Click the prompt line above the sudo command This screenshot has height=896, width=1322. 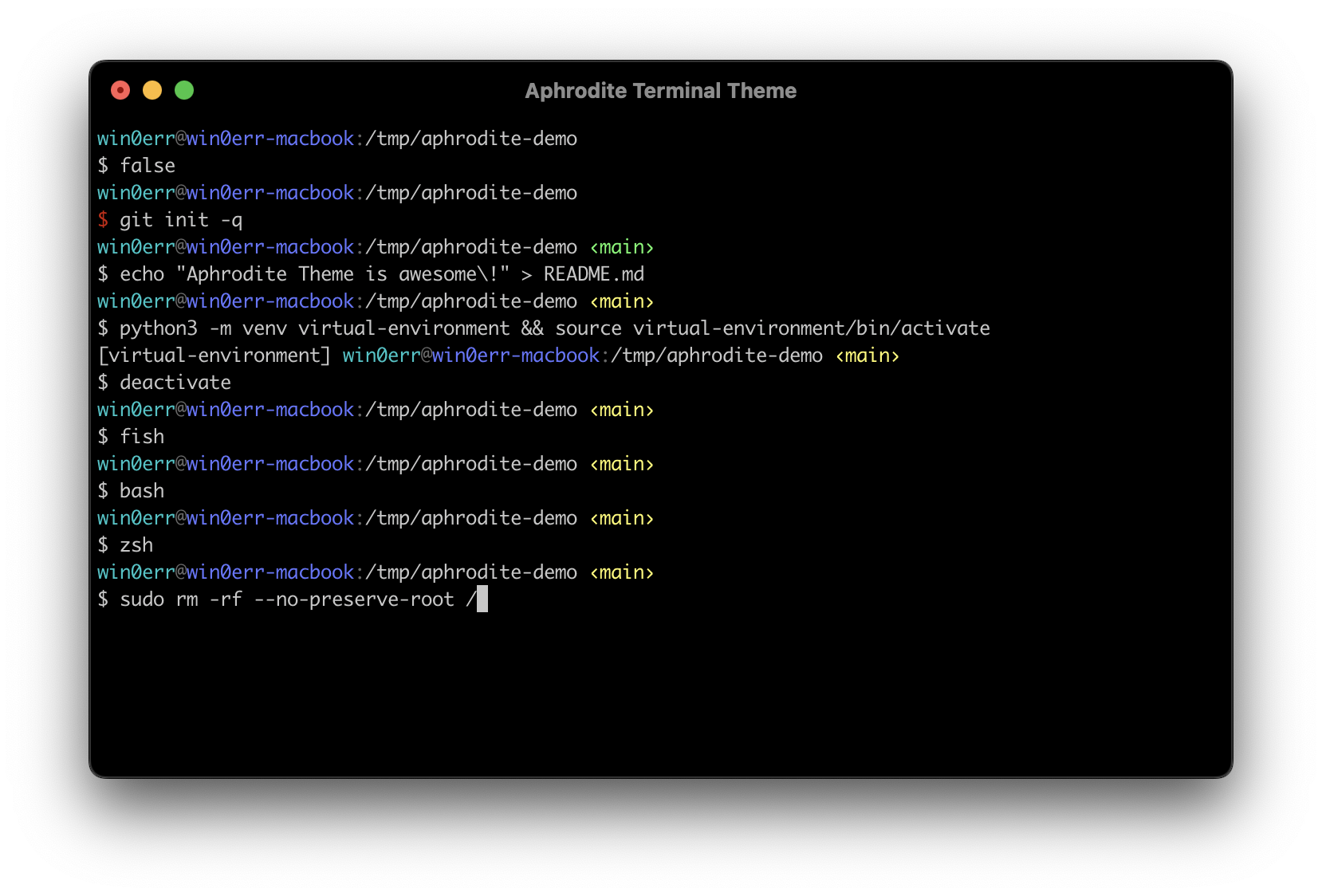pos(376,572)
